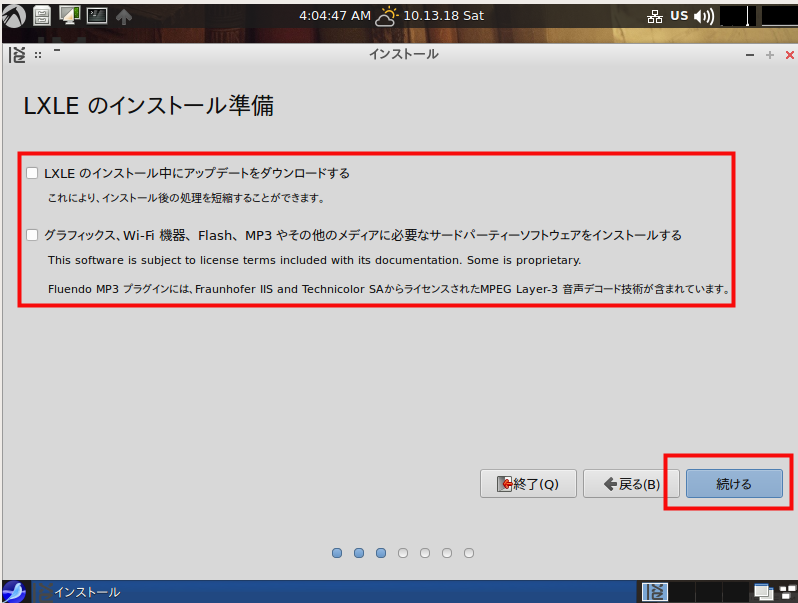Click the third filled progress dot
Image resolution: width=798 pixels, height=603 pixels.
[381, 553]
